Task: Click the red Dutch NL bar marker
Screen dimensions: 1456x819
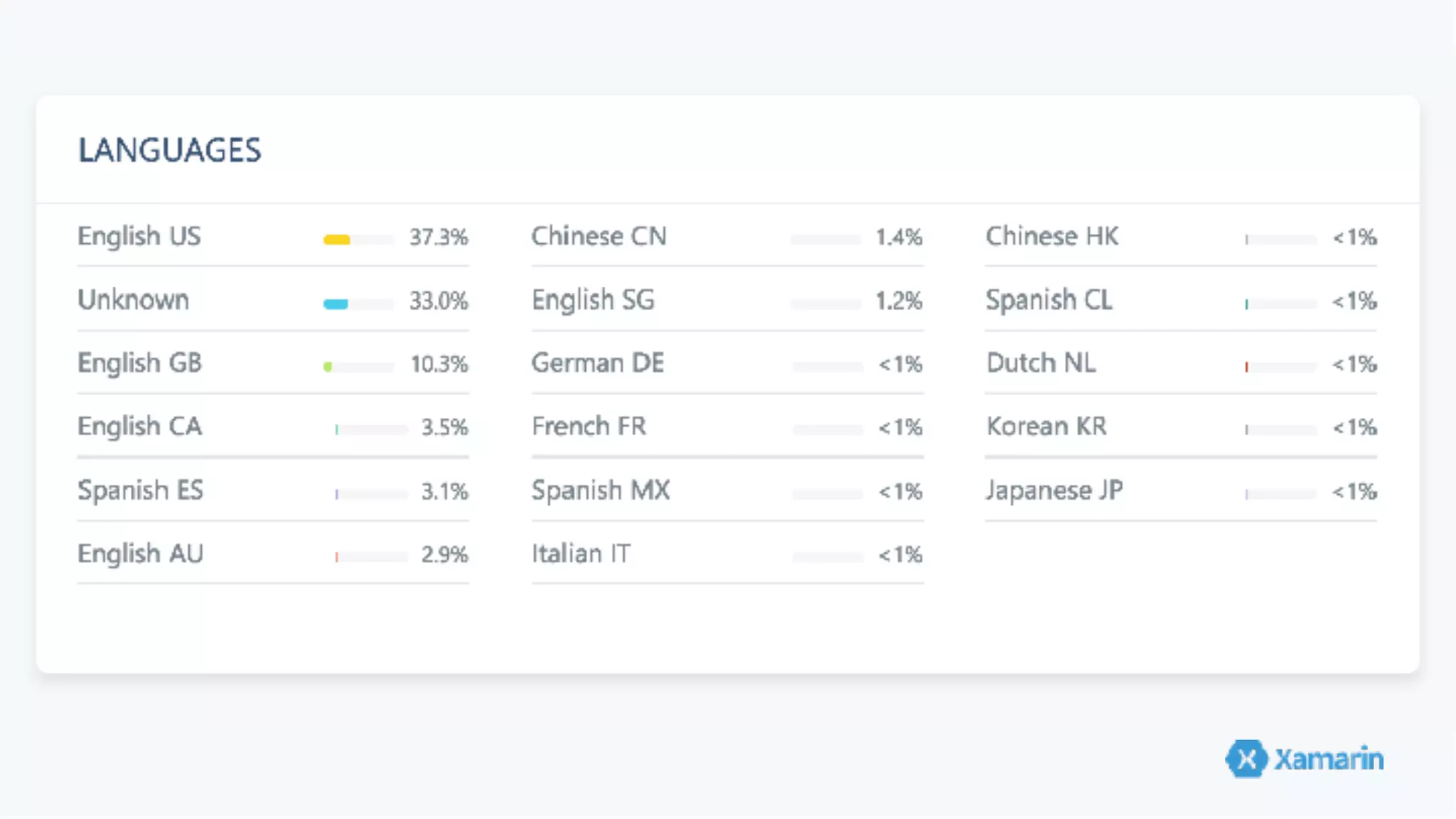Action: click(x=1246, y=367)
